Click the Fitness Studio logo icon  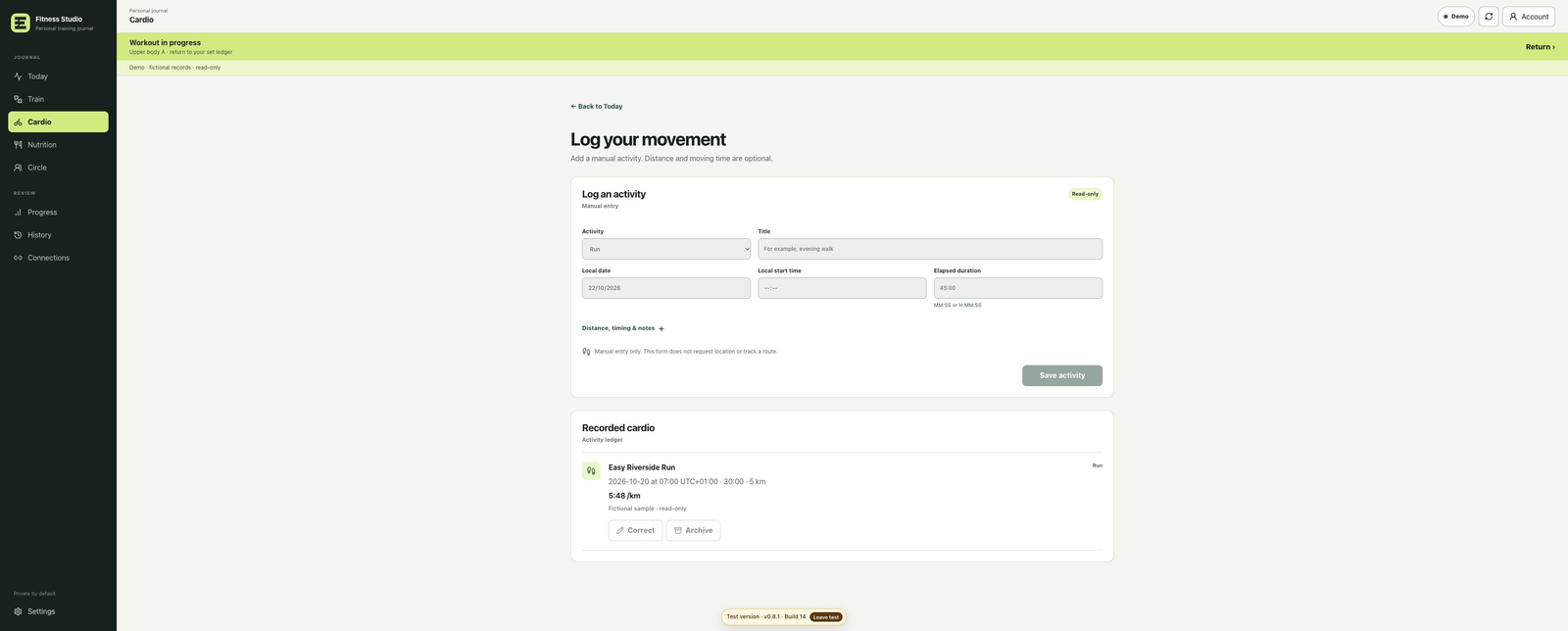pyautogui.click(x=21, y=23)
